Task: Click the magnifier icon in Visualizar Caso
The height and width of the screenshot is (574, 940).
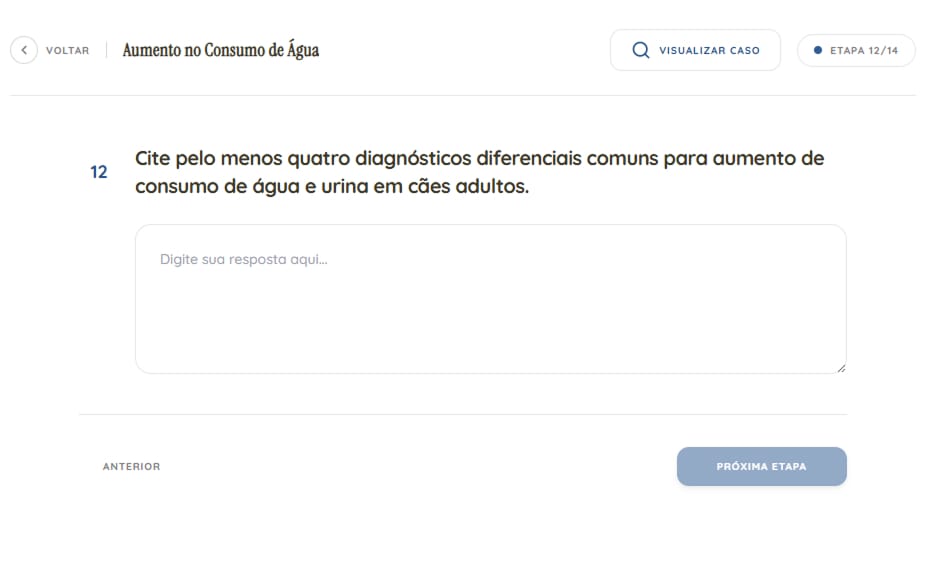Action: [641, 50]
